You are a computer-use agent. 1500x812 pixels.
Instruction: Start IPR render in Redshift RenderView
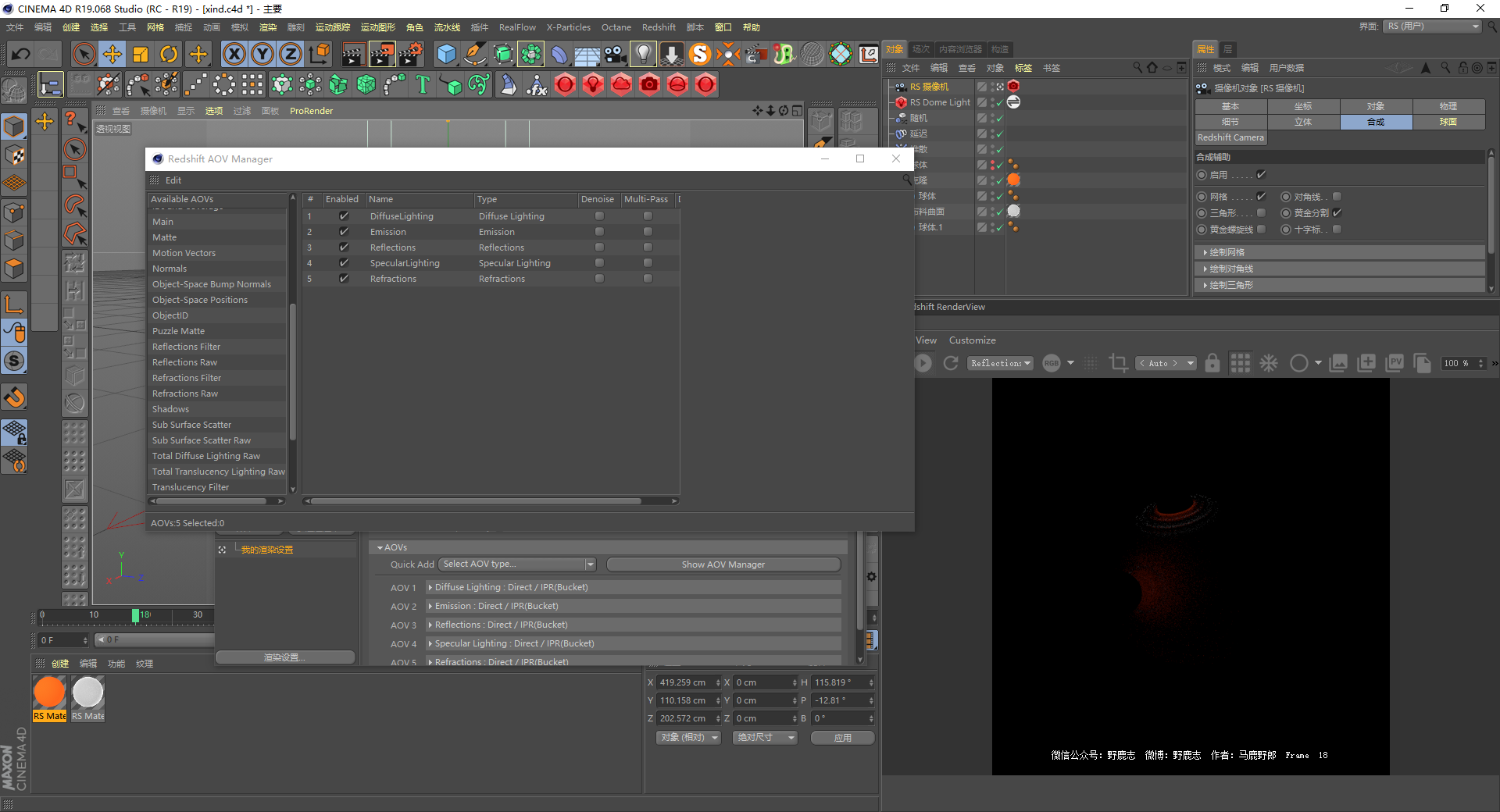923,363
